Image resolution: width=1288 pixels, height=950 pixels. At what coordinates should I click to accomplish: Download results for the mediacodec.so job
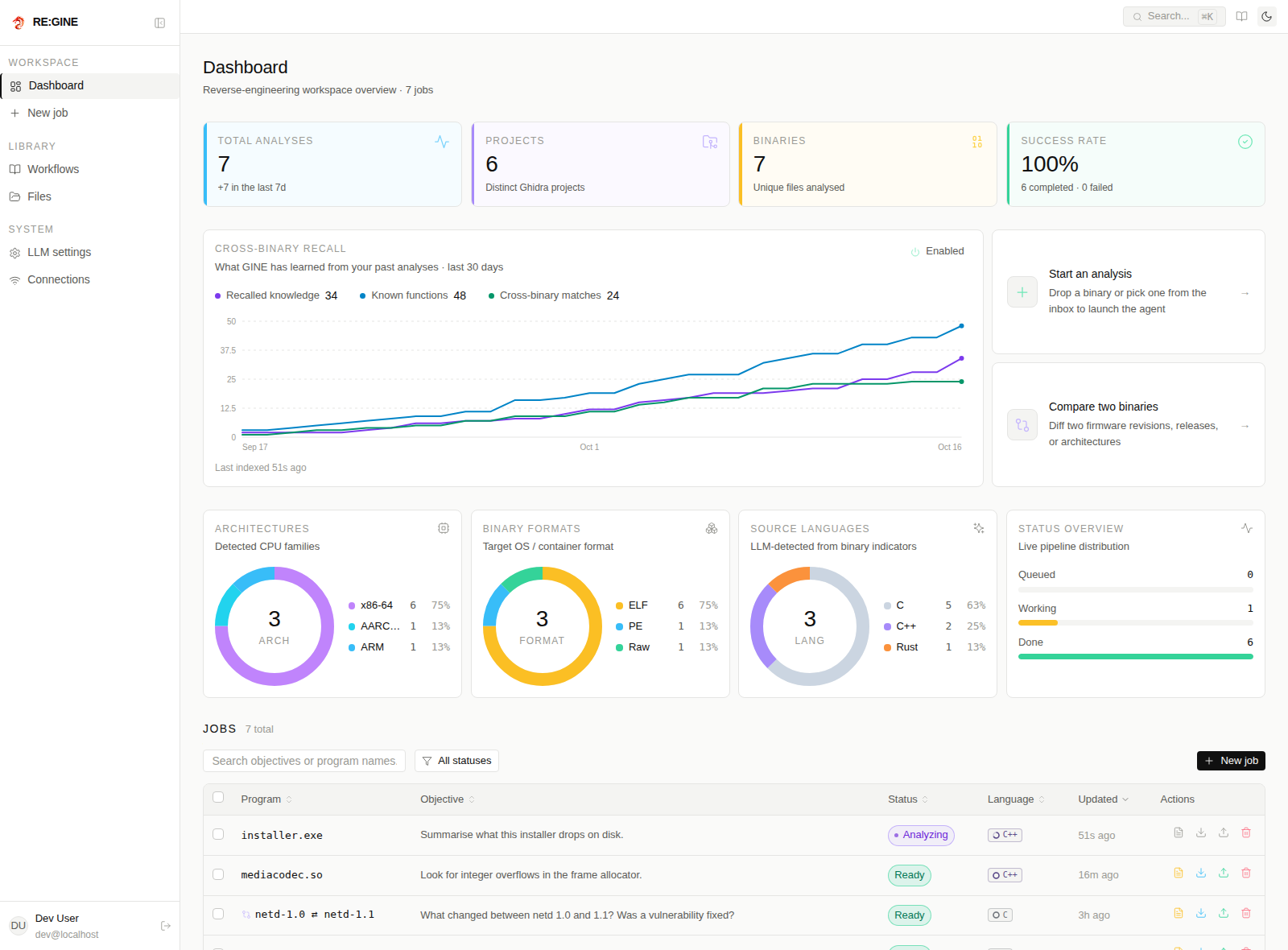coord(1201,873)
